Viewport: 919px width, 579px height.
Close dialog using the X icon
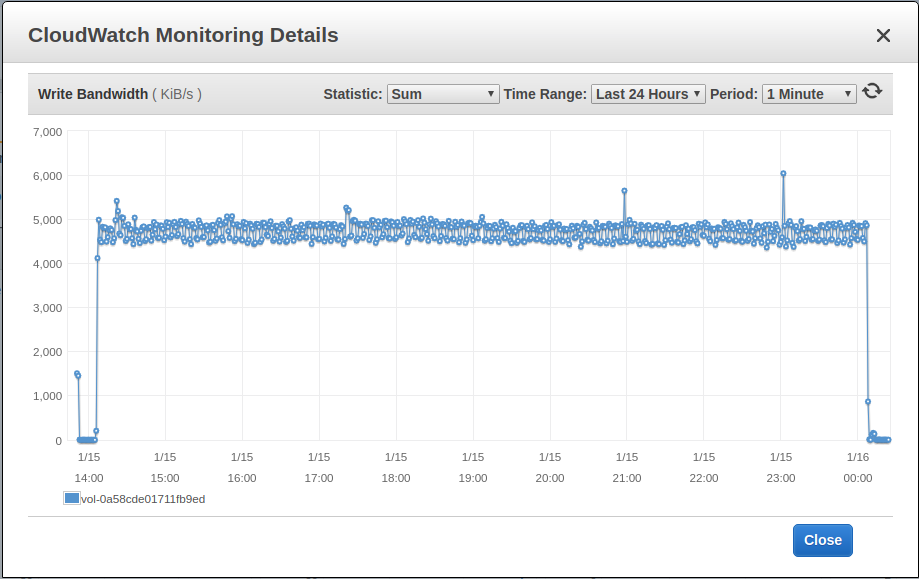[x=883, y=36]
